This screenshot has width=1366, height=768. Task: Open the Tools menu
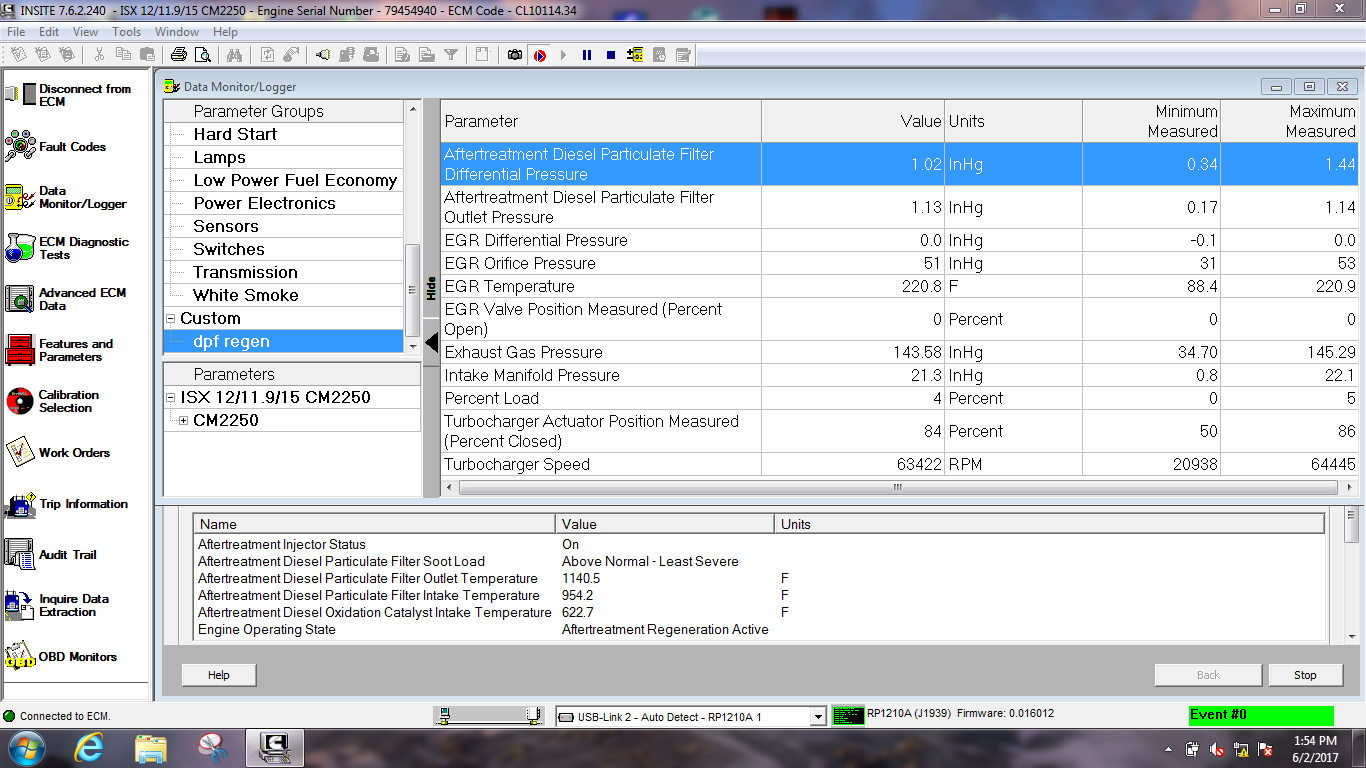[127, 32]
